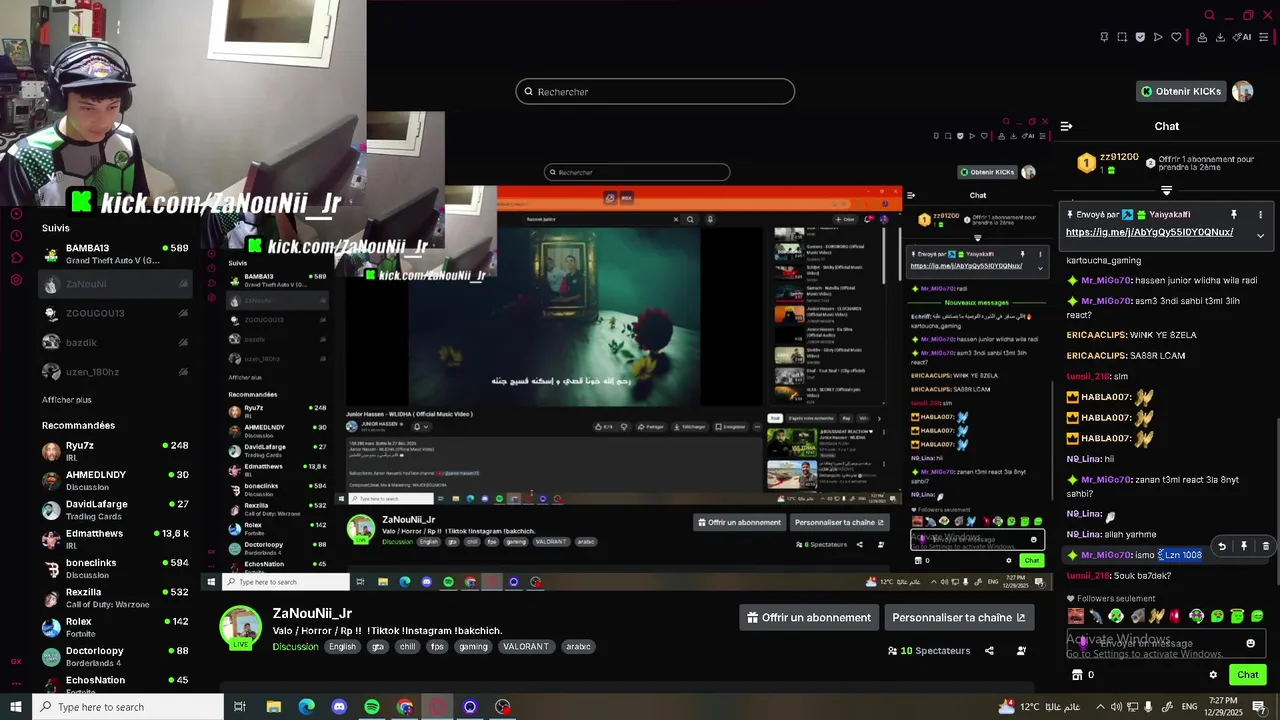Screen dimensions: 1280x720
Task: Collapse chat using the arrow-lines icon
Action: [x=1066, y=126]
